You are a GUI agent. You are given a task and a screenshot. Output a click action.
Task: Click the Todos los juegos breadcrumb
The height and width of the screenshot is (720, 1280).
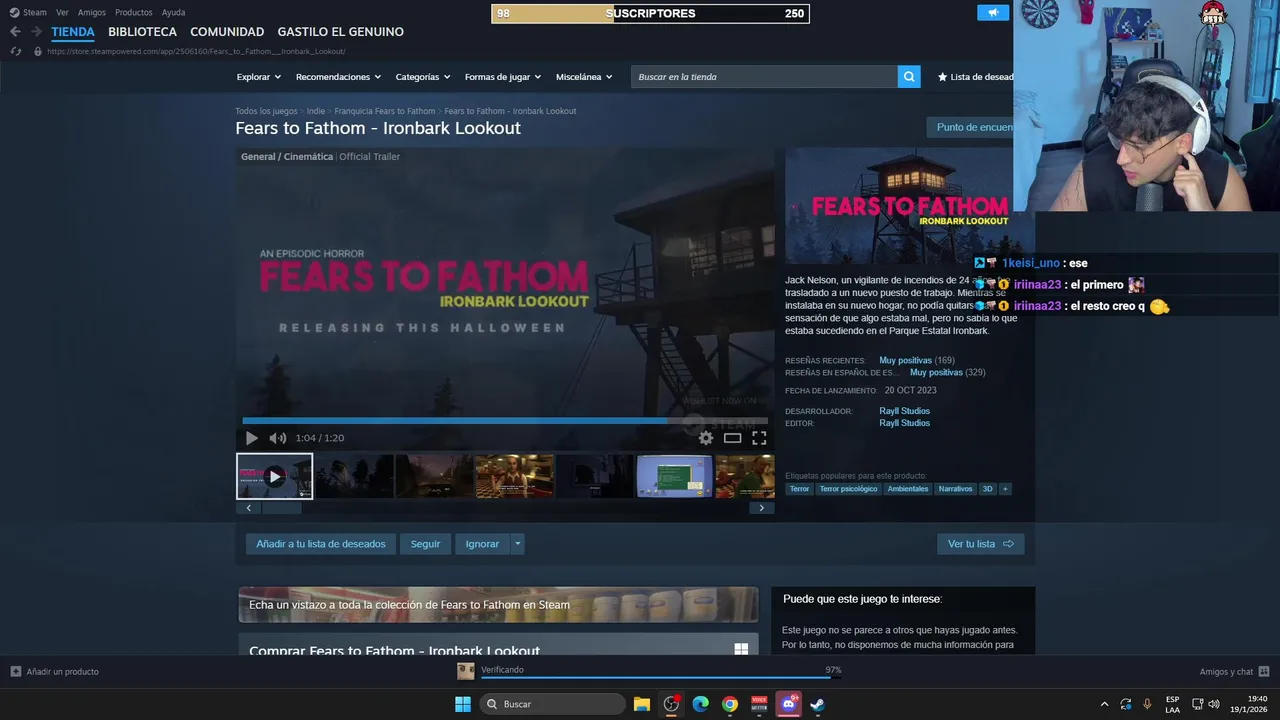[266, 111]
